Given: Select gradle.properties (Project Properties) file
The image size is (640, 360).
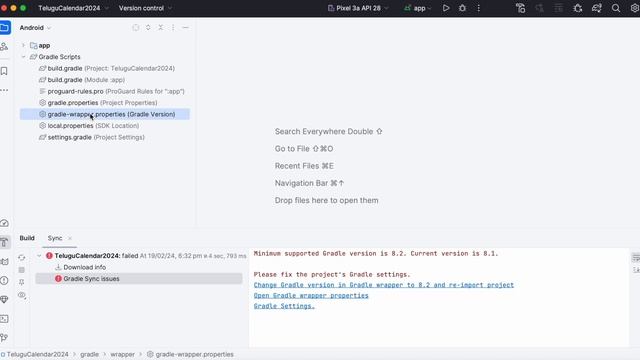Looking at the screenshot, I should [x=98, y=102].
